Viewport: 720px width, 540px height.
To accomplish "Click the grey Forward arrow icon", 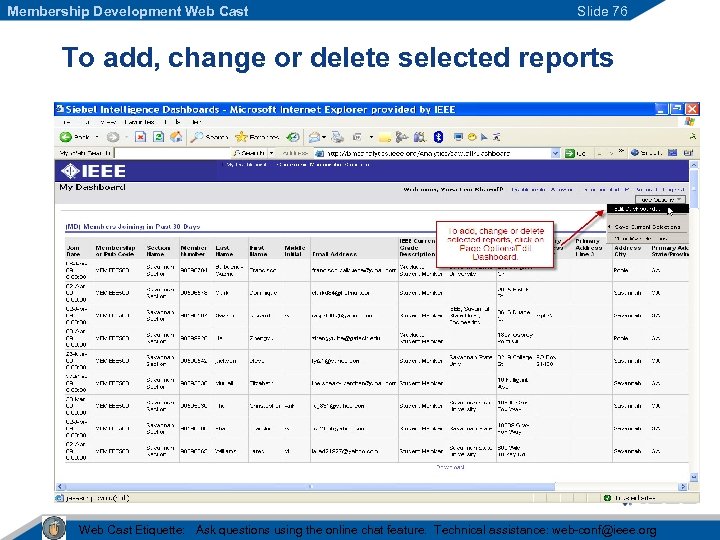I will [x=112, y=137].
